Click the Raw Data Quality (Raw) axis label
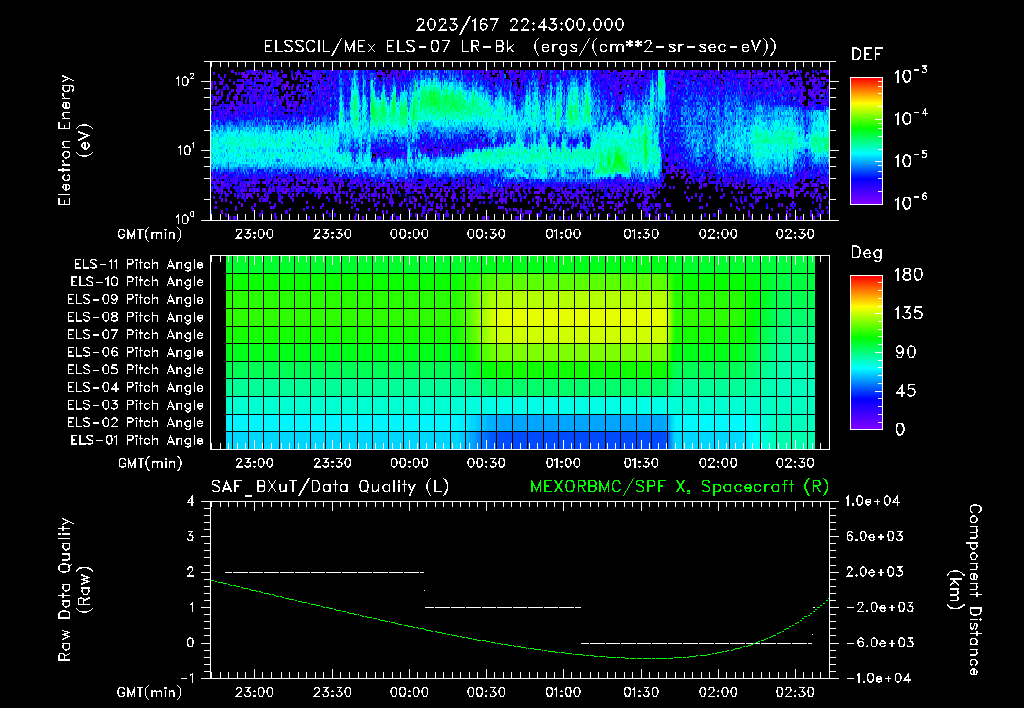This screenshot has width=1024, height=708. [x=74, y=590]
